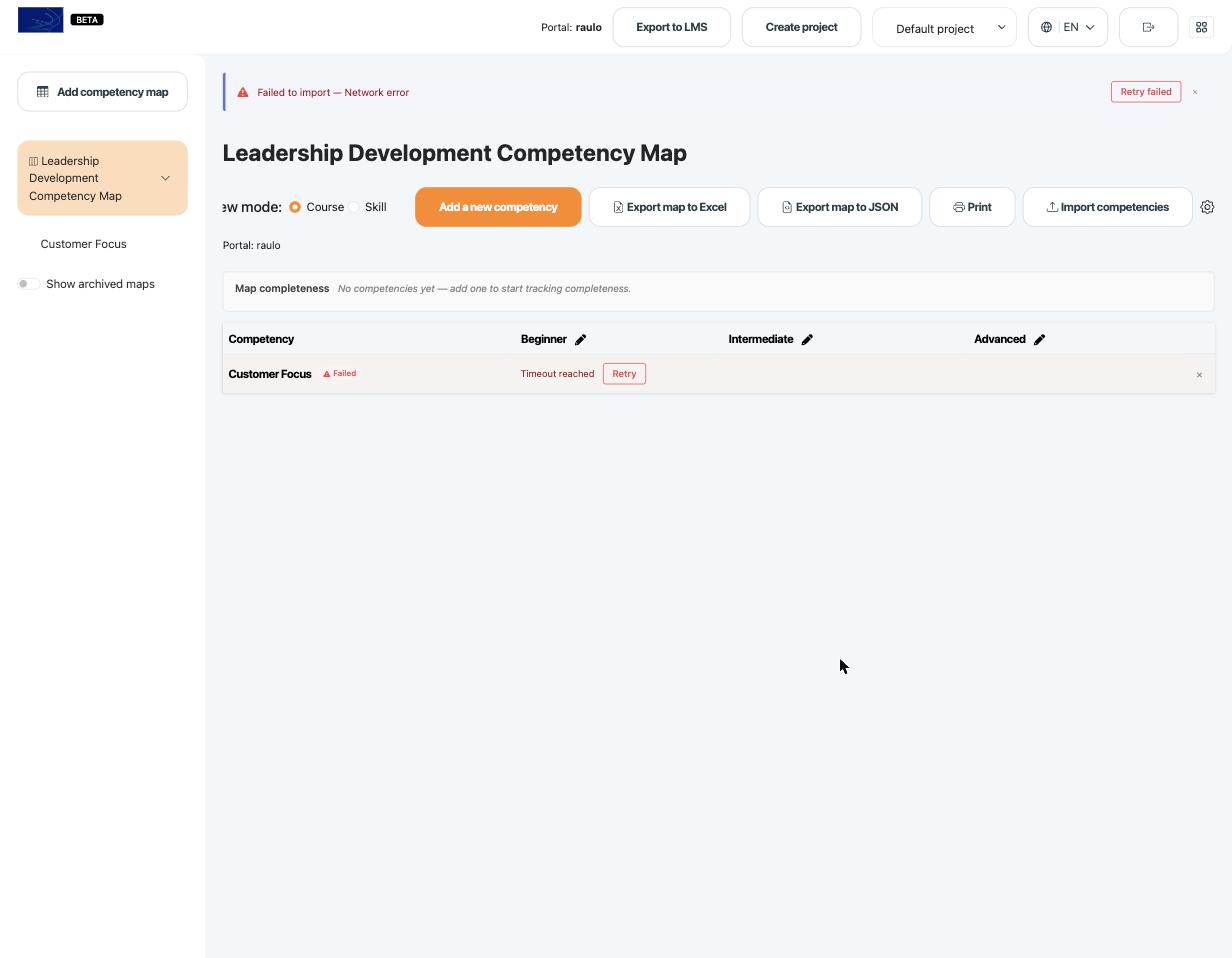Remove the Customer Focus row

[1199, 375]
